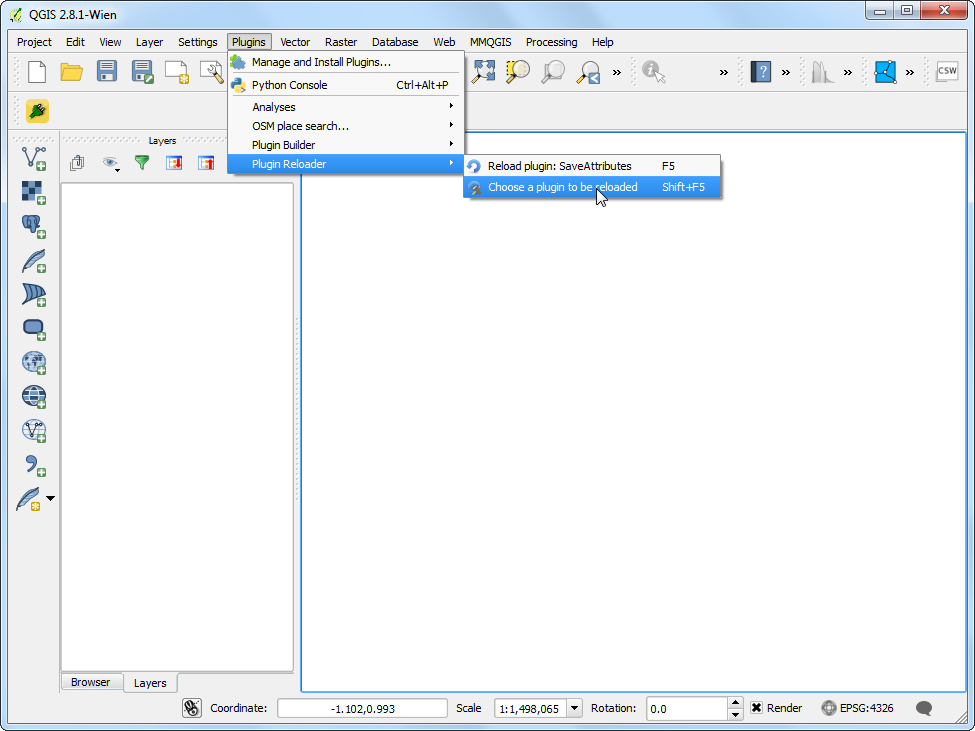
Task: Click the Save As floppy icon with pencil
Action: [142, 71]
